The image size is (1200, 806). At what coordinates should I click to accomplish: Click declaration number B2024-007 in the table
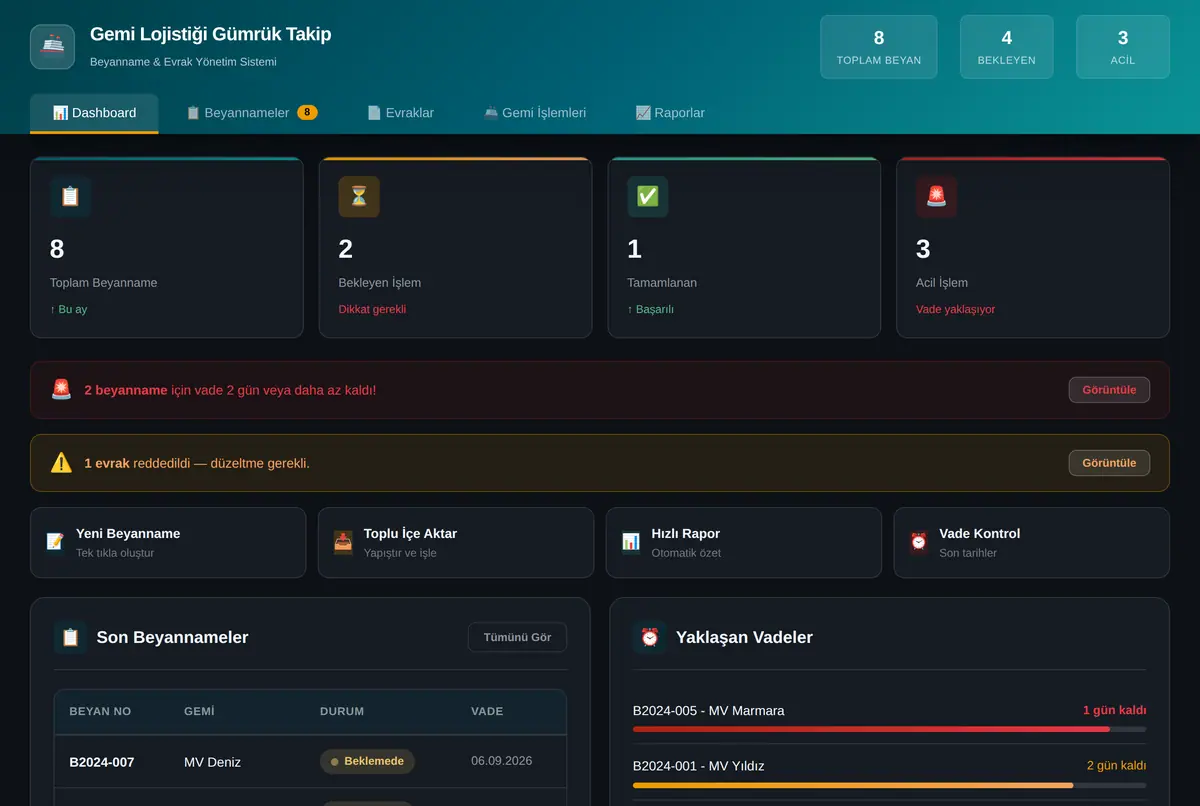coord(102,762)
